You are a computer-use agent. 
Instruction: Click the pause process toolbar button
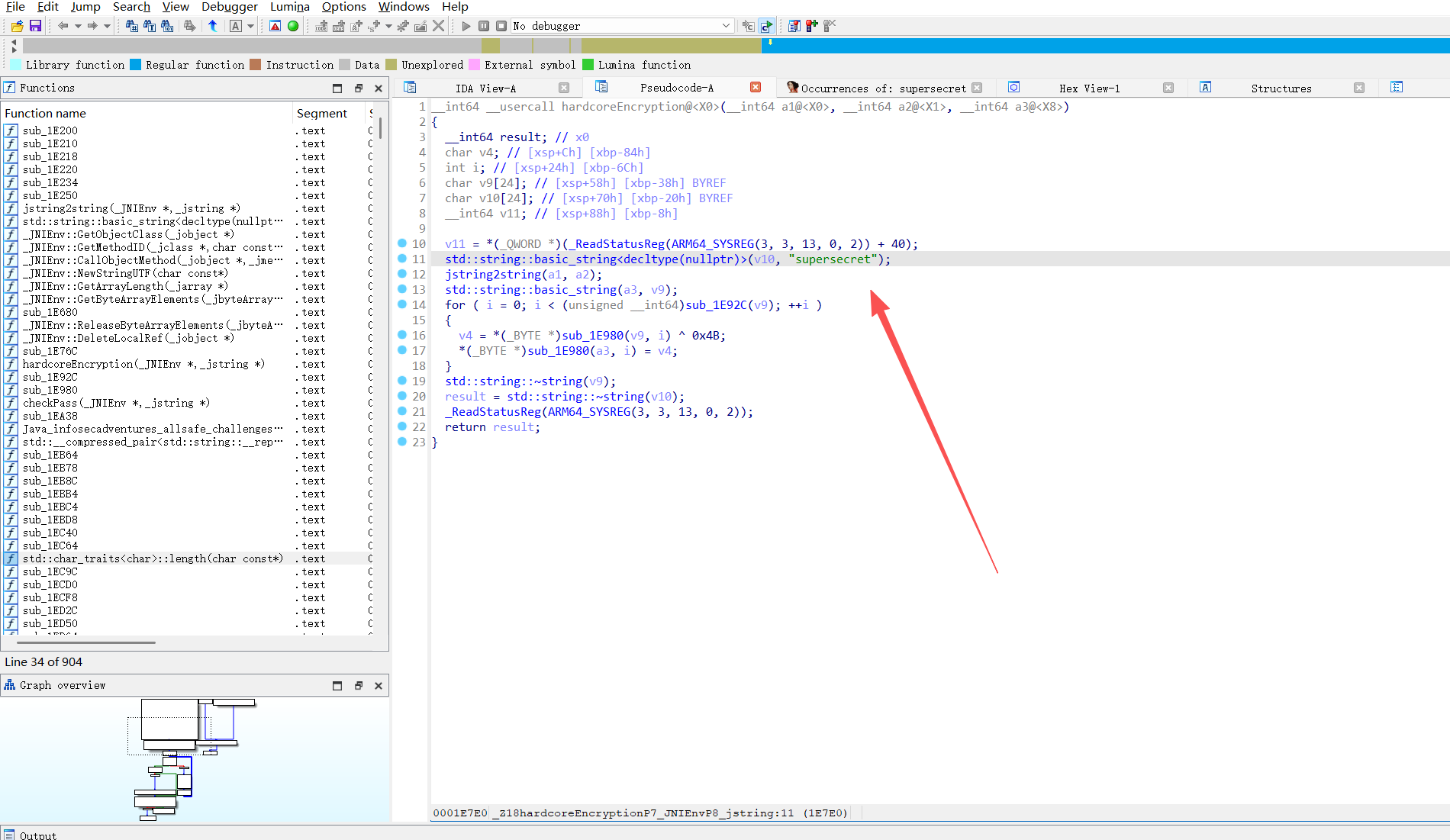484,26
